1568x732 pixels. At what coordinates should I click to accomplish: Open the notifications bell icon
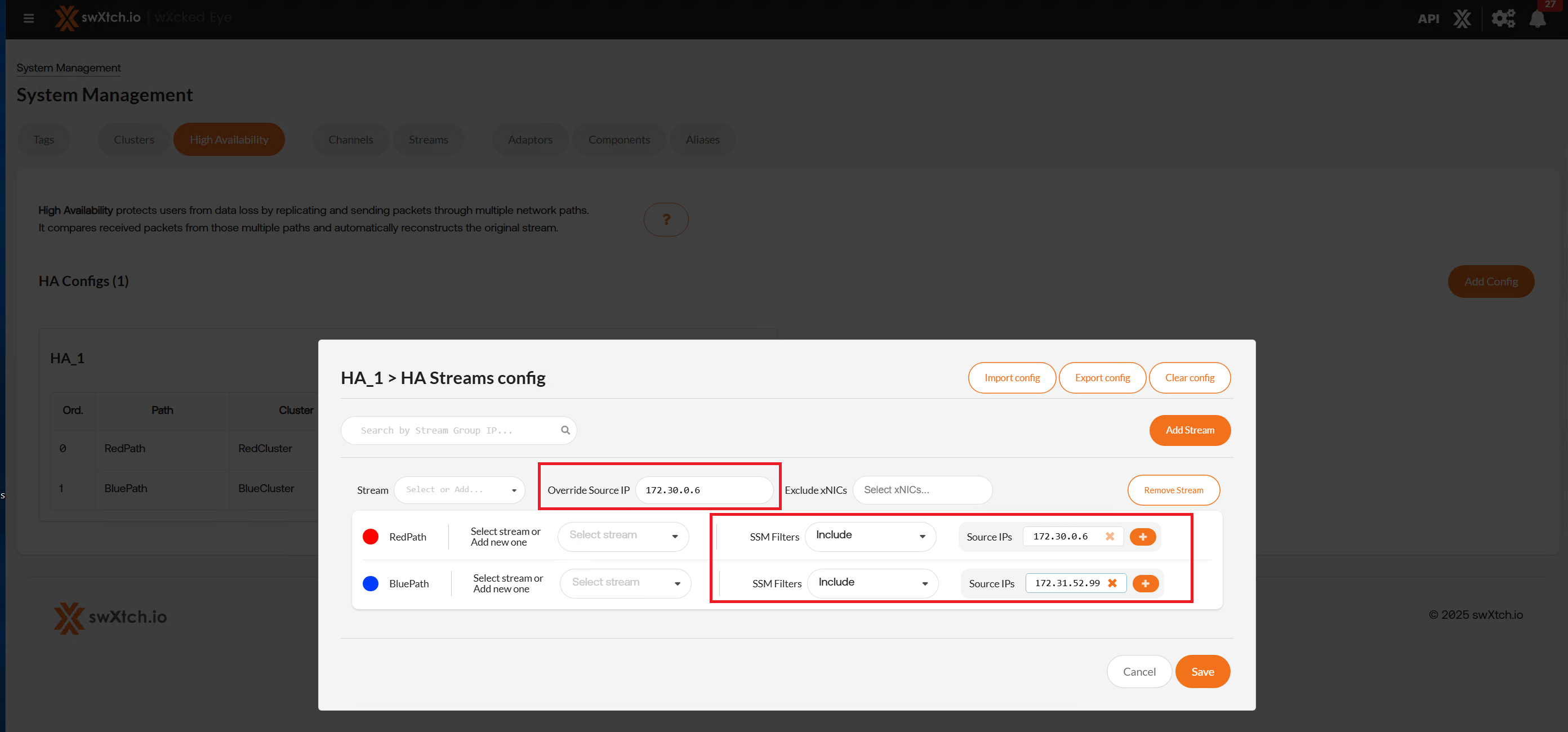[x=1537, y=18]
